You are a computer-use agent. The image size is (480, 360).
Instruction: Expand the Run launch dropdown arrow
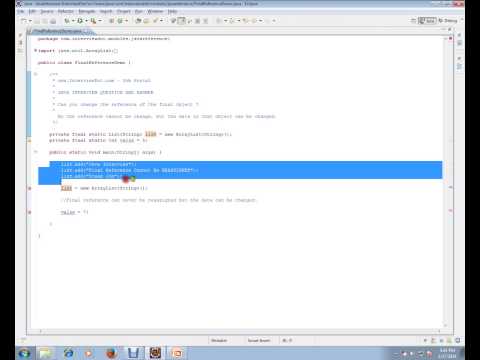(x=86, y=21)
